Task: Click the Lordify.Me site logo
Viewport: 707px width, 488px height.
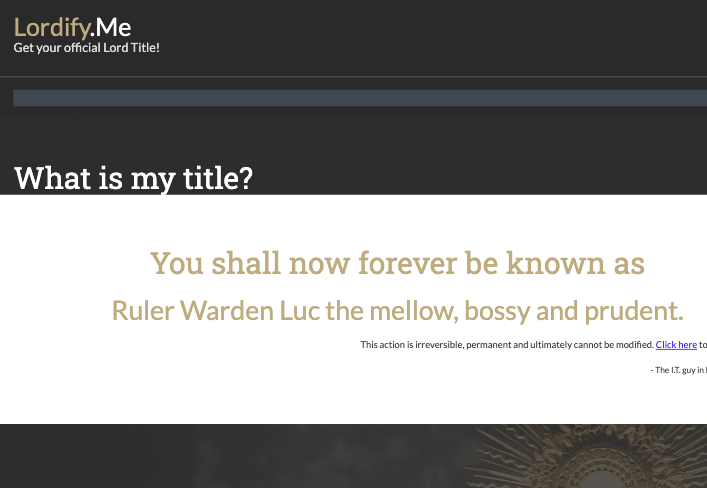Action: pyautogui.click(x=72, y=28)
